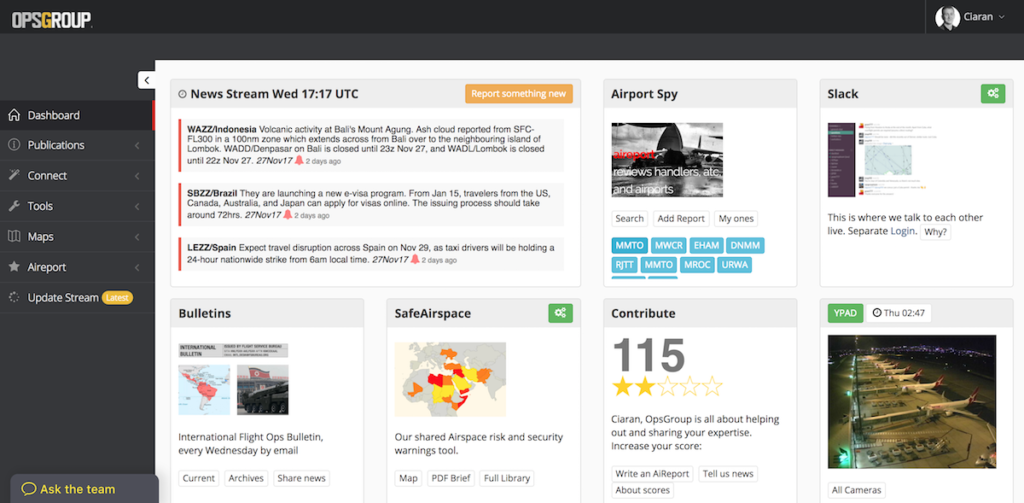The width and height of the screenshot is (1024, 503).
Task: Click the Maps icon in sidebar
Action: pyautogui.click(x=14, y=237)
